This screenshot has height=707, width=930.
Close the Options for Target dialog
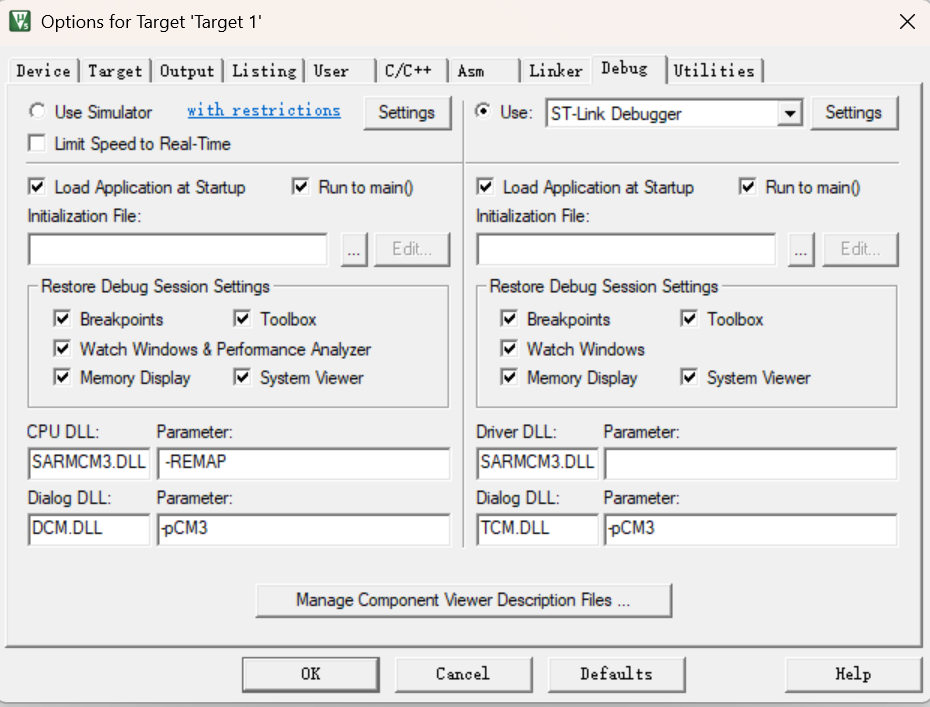[907, 22]
